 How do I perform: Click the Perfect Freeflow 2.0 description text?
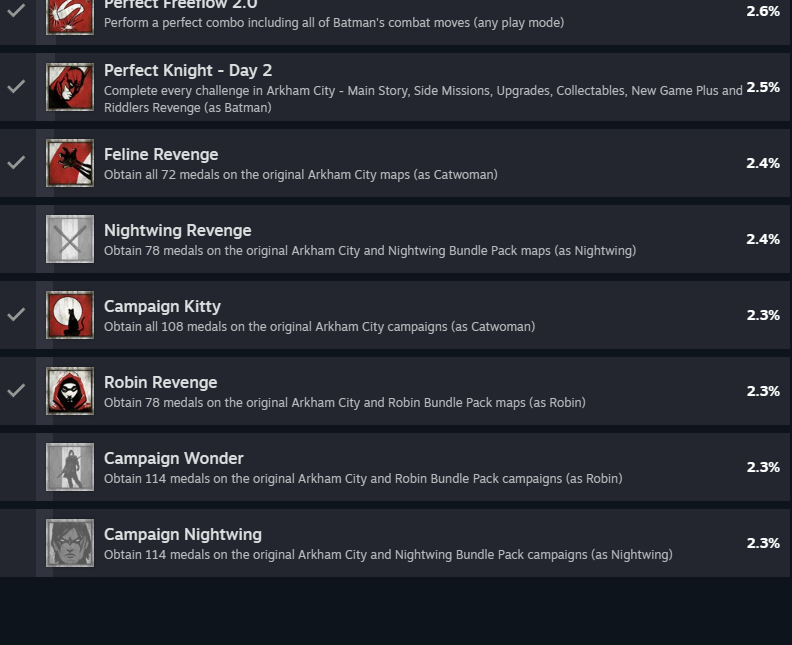[x=334, y=23]
